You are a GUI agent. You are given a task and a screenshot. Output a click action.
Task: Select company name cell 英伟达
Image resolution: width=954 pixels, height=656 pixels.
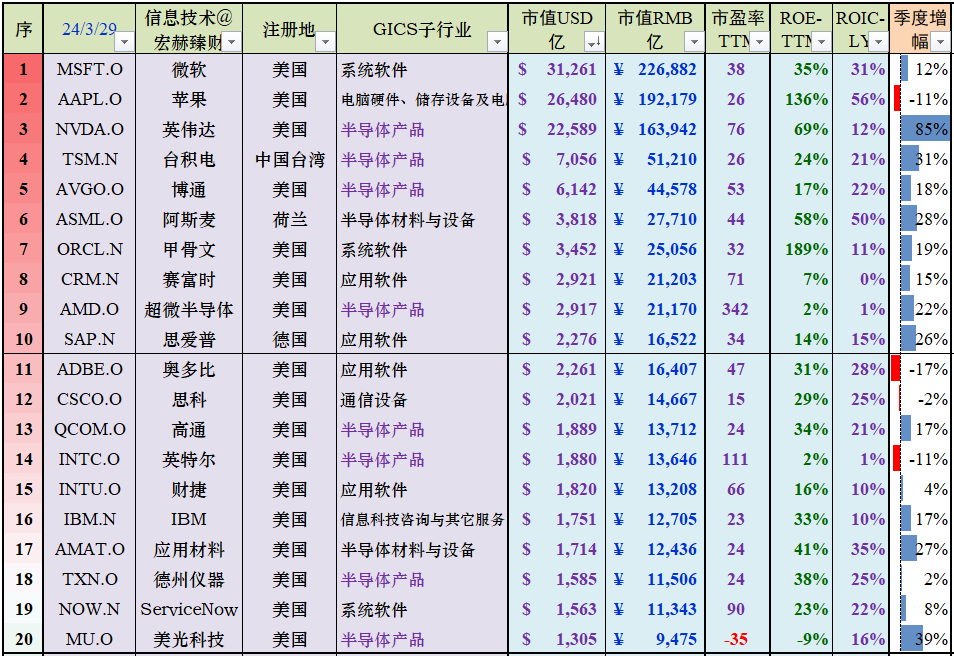[189, 129]
